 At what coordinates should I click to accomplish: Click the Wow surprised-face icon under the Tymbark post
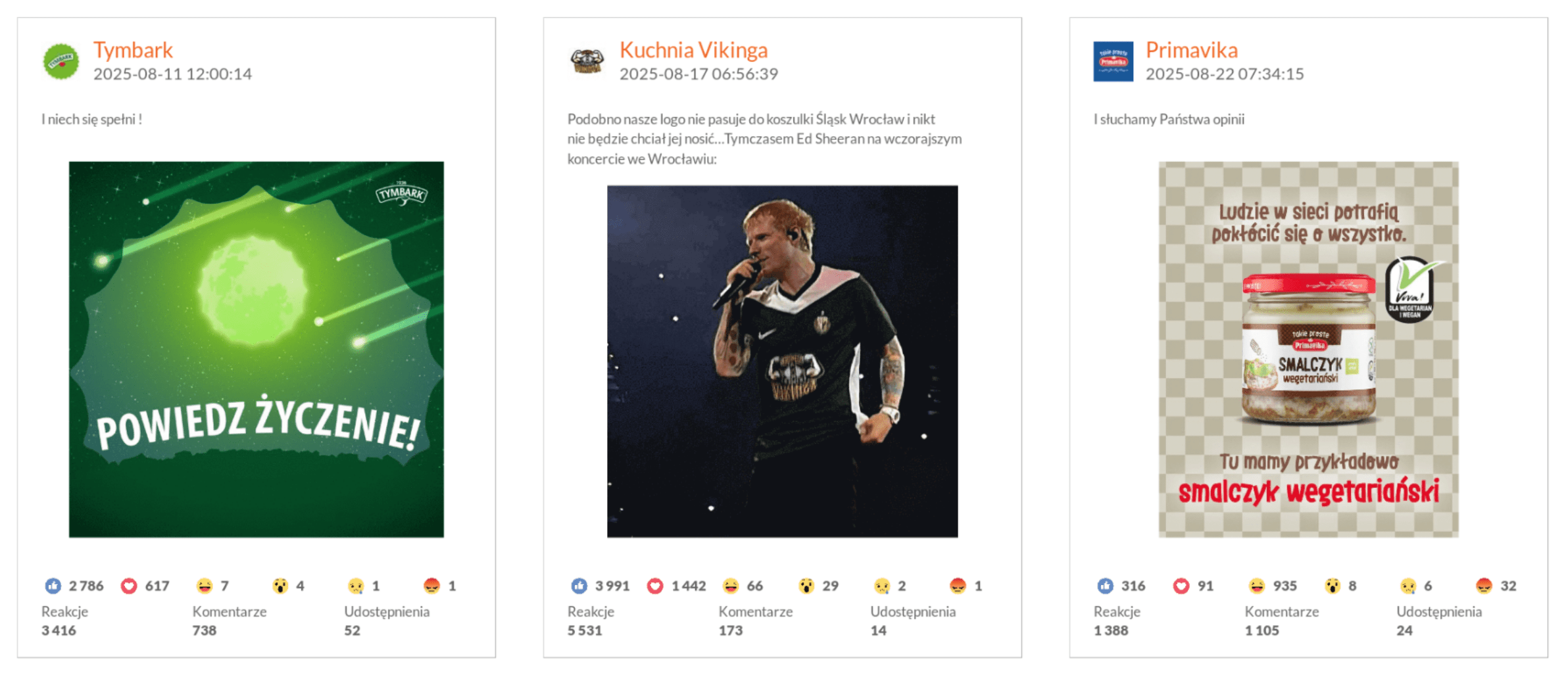coord(281,585)
